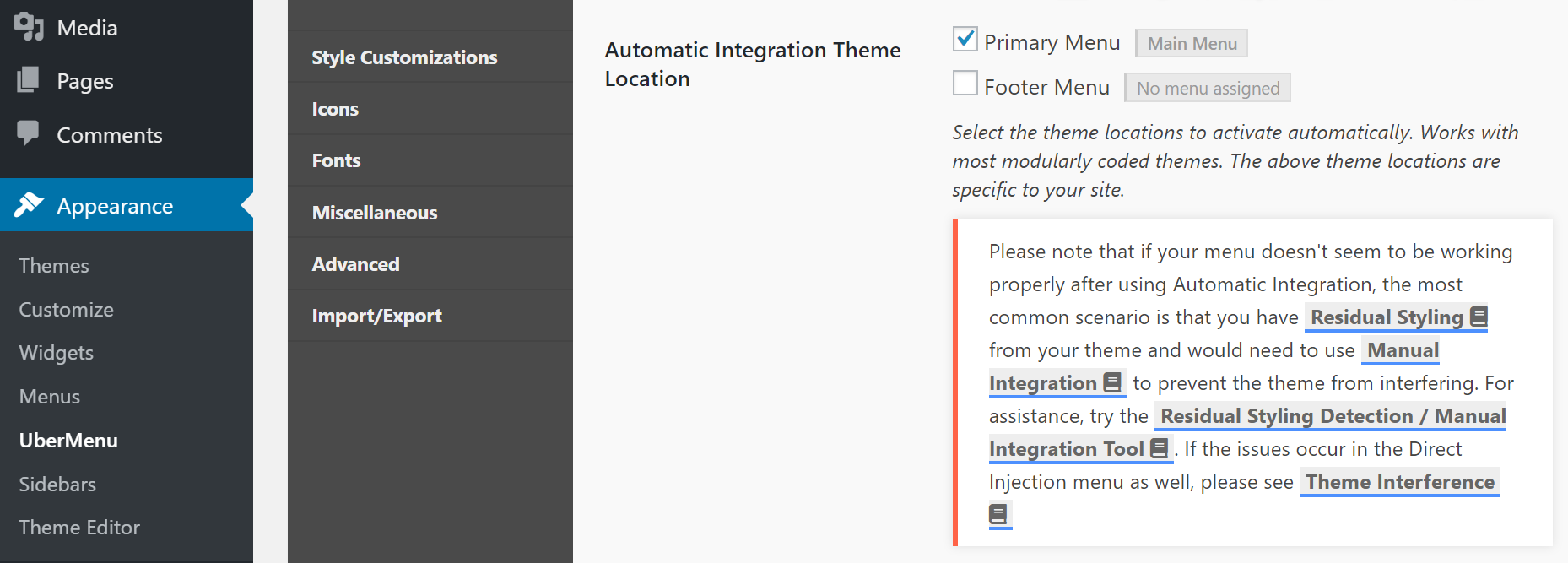Switch to the Icons settings tab
The width and height of the screenshot is (1568, 563).
click(335, 108)
